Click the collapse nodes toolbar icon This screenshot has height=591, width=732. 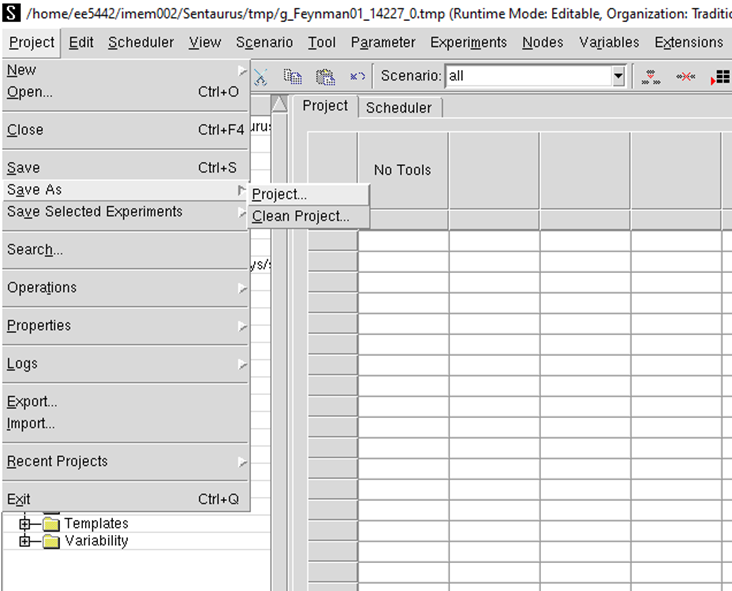tap(685, 76)
